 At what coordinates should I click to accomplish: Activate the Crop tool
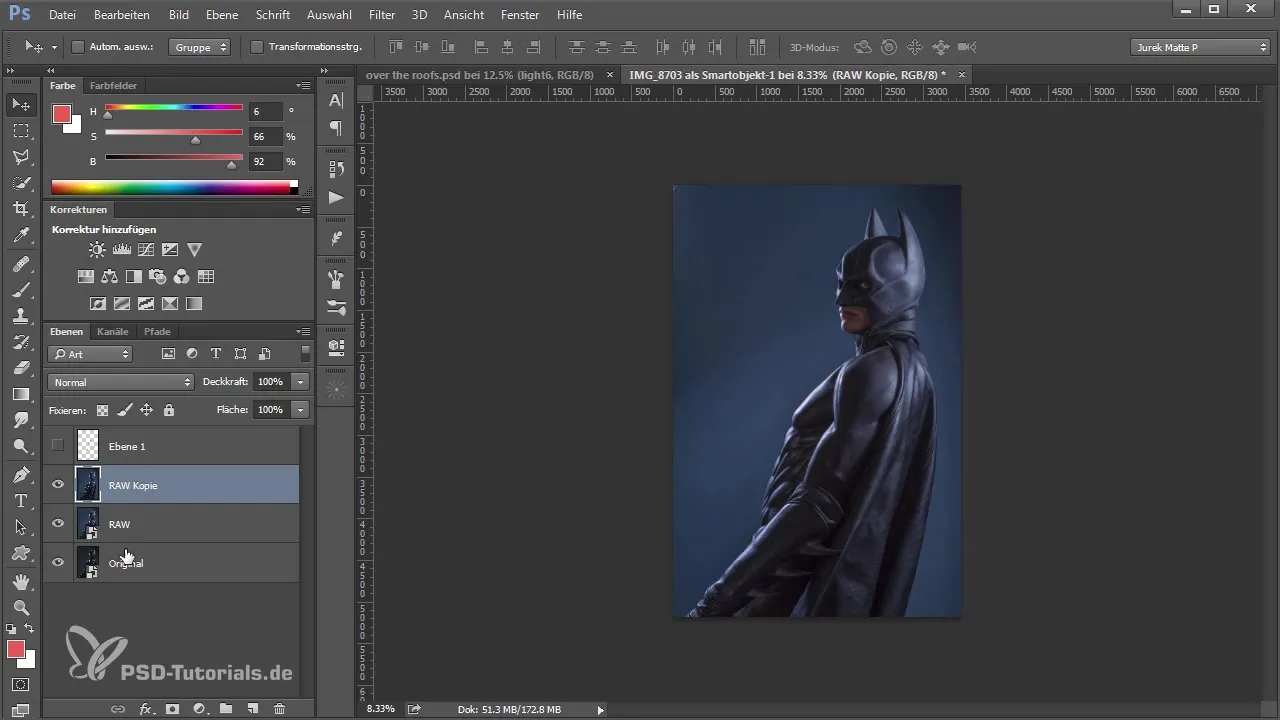pos(21,209)
